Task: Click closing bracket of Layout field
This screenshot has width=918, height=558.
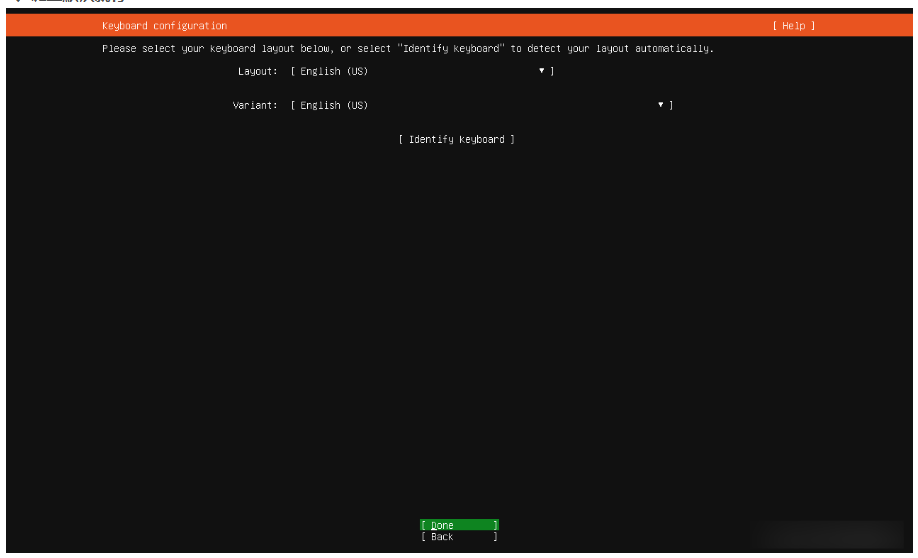Action: pyautogui.click(x=551, y=72)
